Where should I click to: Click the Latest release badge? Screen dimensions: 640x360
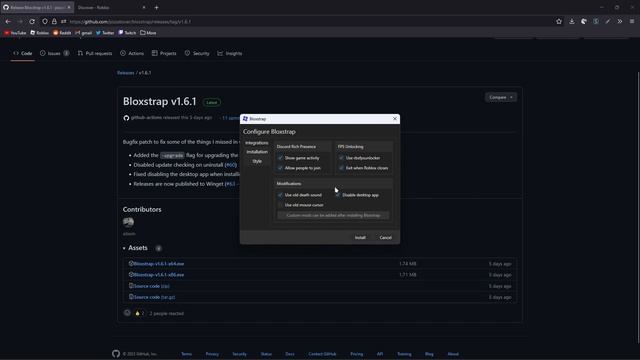tap(212, 102)
